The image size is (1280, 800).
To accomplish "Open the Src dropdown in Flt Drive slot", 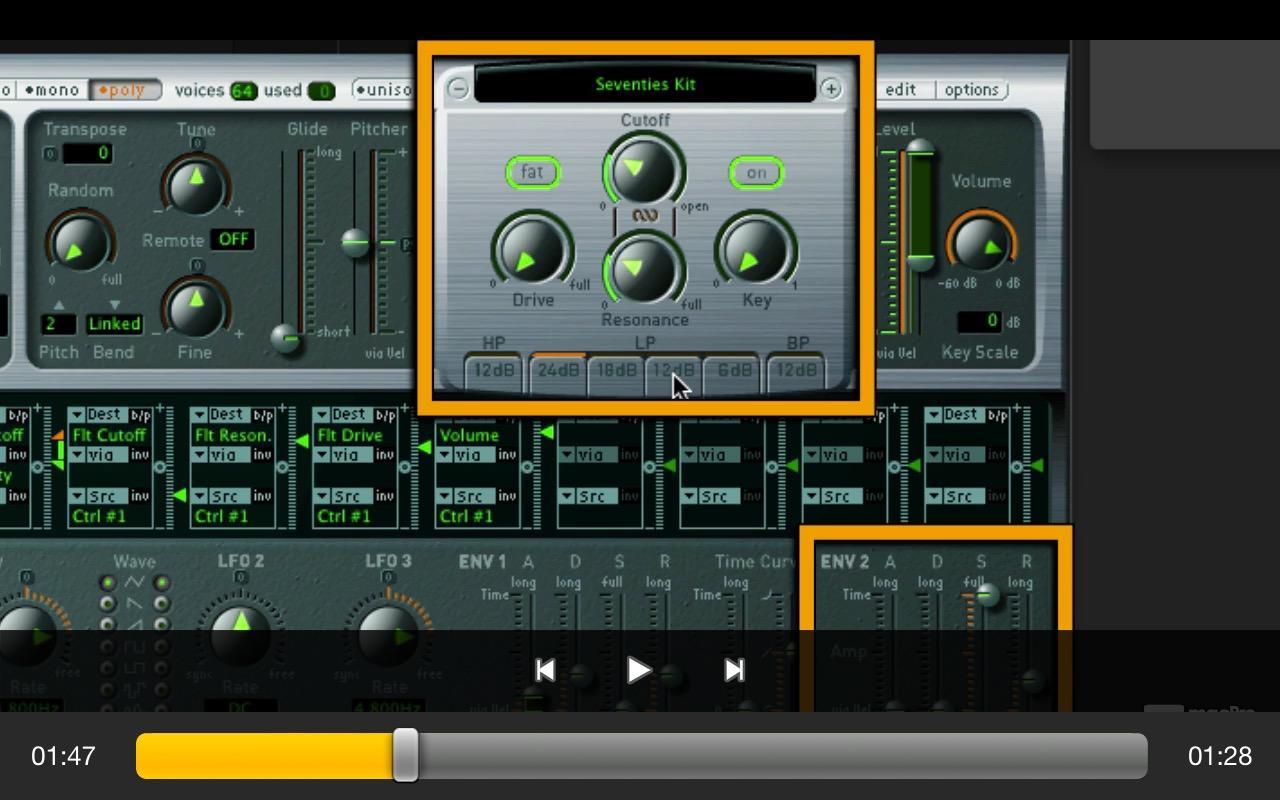I will (343, 496).
